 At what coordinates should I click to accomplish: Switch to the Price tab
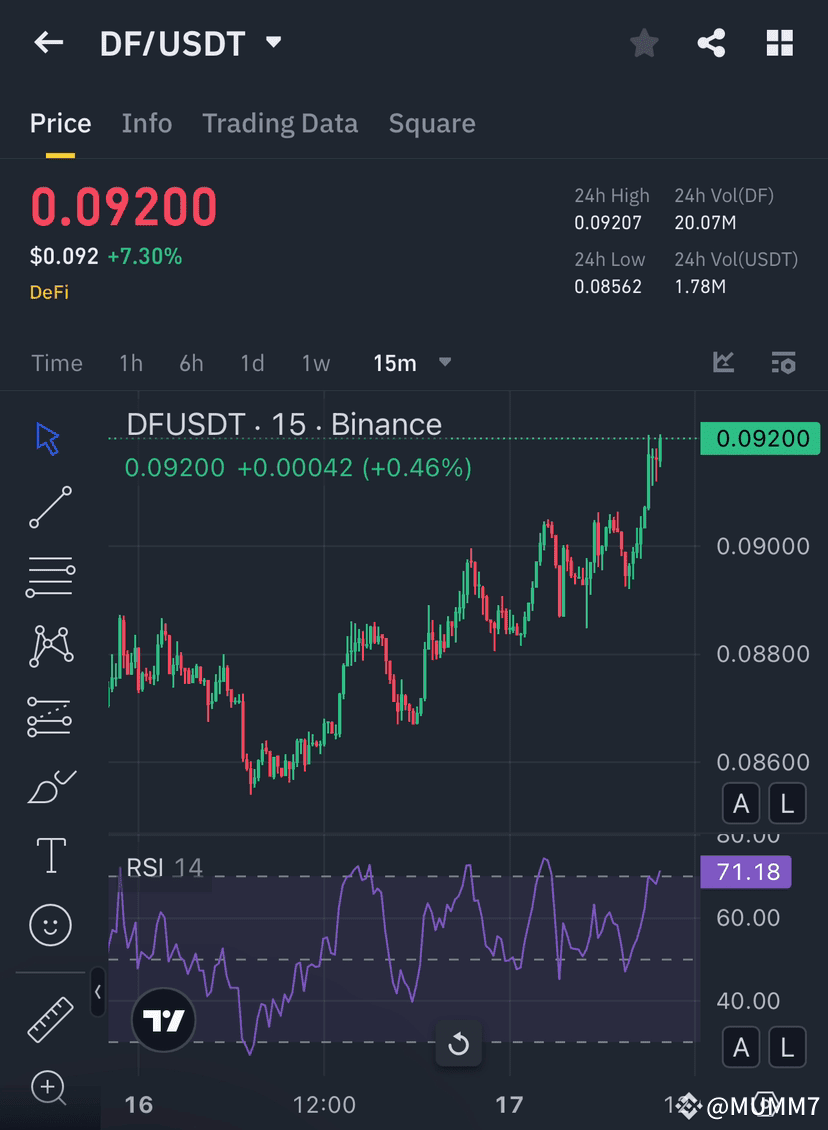61,123
